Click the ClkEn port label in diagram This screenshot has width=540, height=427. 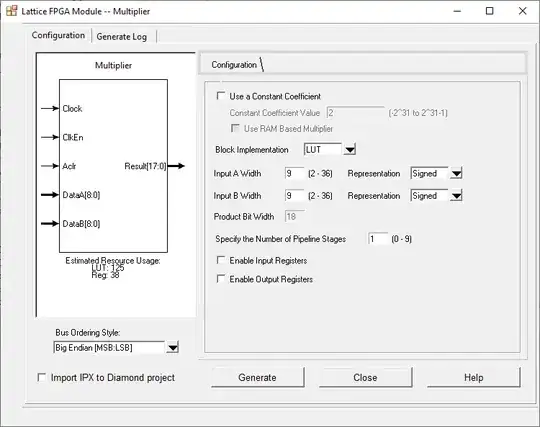(x=73, y=137)
